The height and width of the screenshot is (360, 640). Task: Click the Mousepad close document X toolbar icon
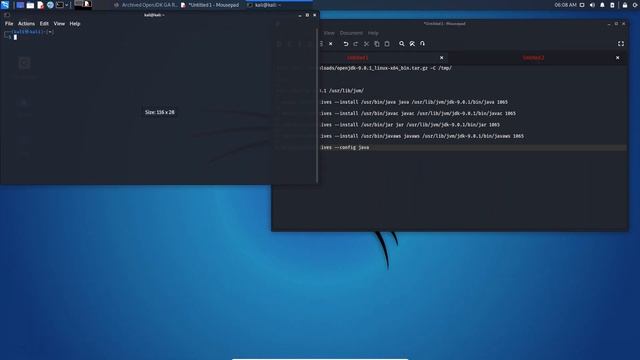tap(331, 44)
